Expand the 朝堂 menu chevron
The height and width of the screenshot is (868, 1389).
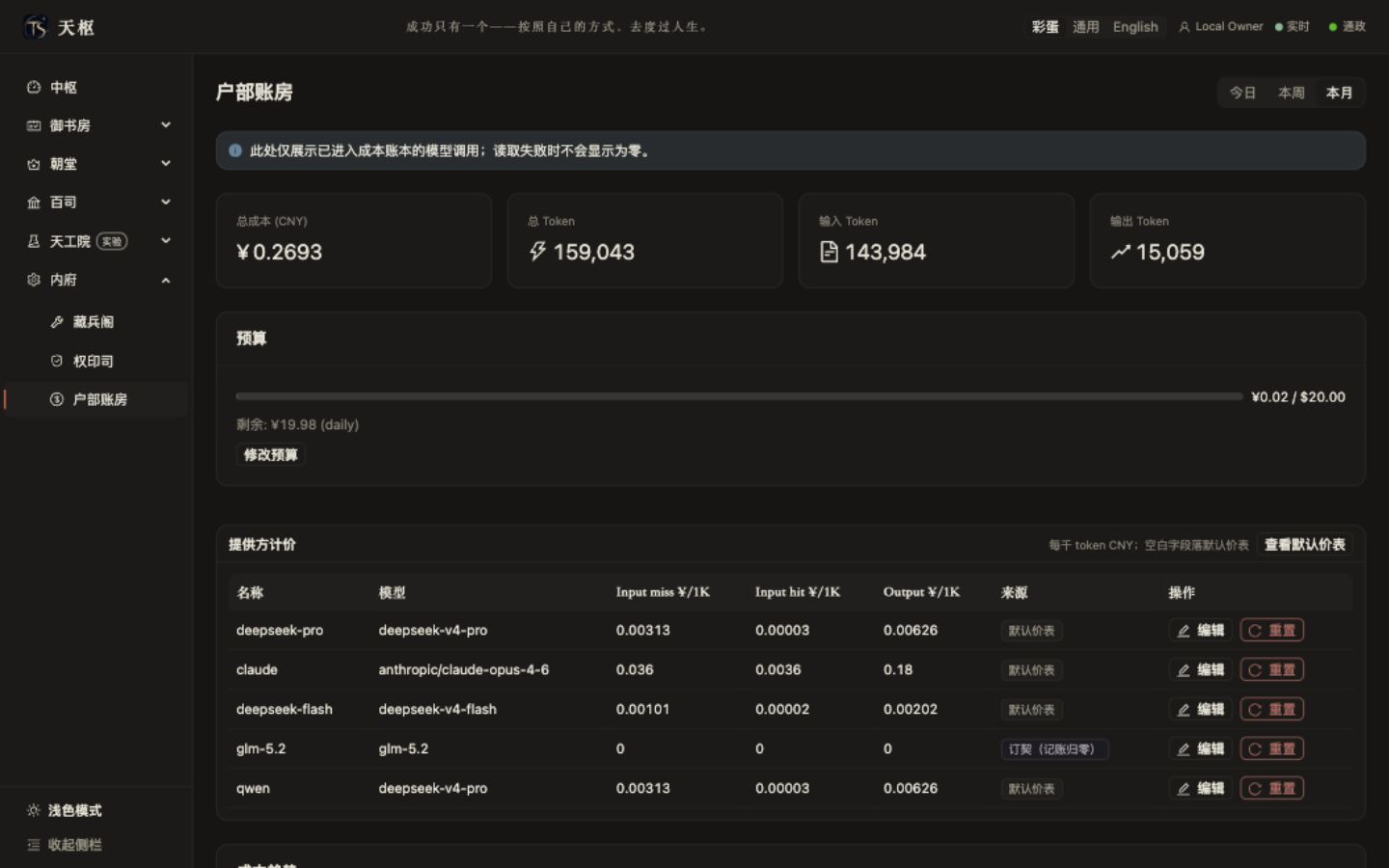coord(166,164)
